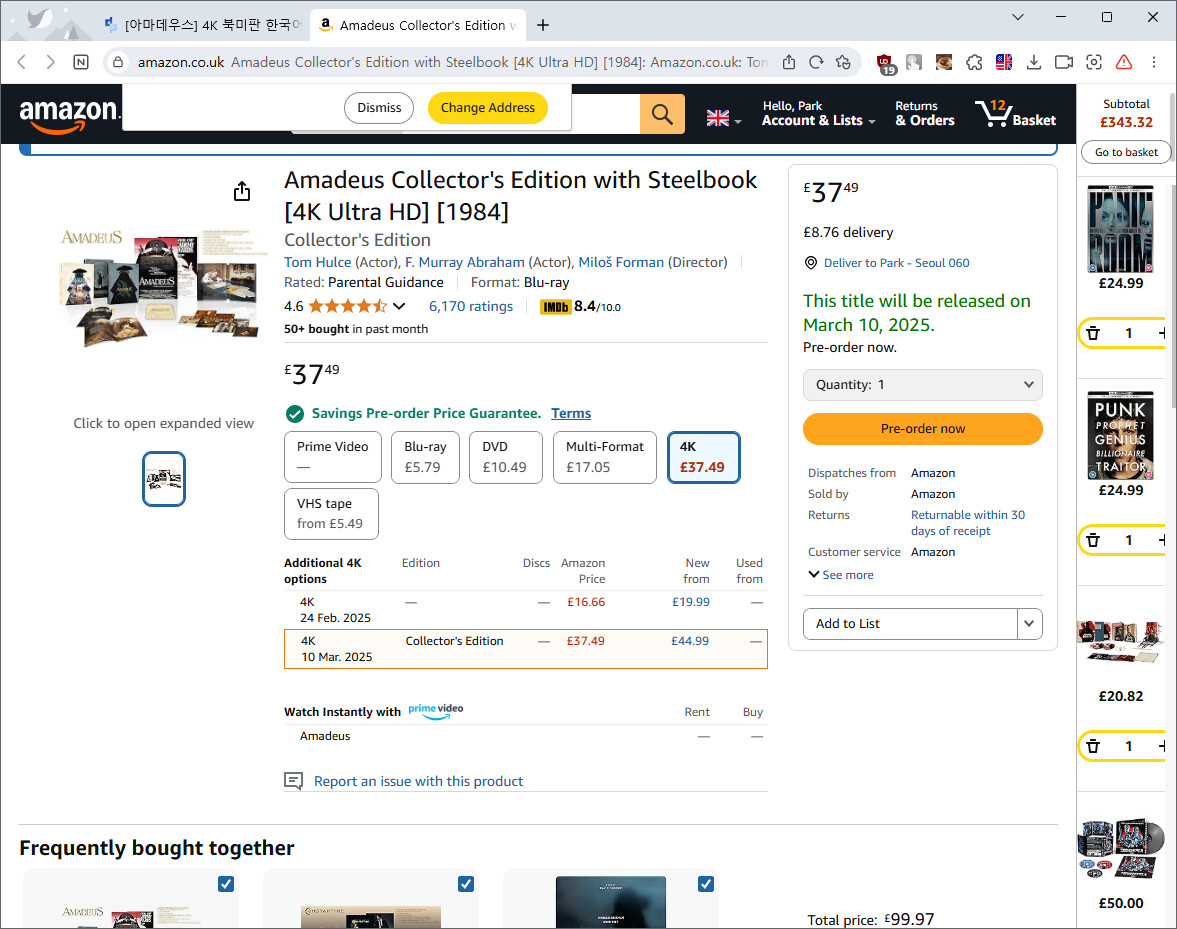Click the Pre-order now button

[923, 428]
